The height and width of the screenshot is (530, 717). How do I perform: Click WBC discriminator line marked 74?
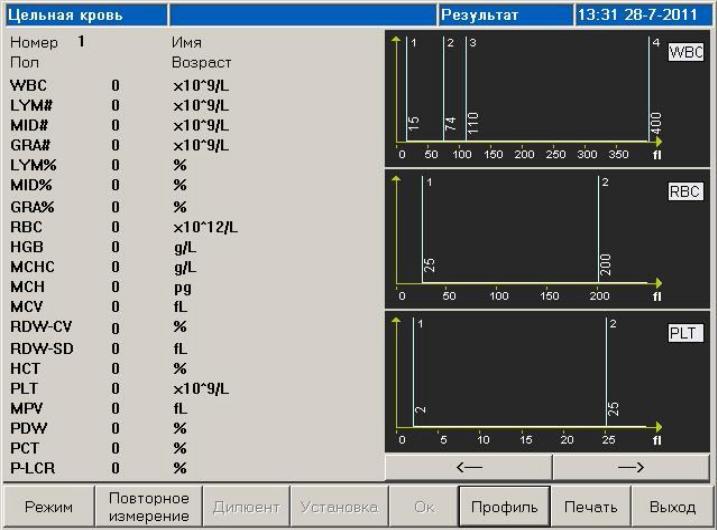(x=444, y=89)
